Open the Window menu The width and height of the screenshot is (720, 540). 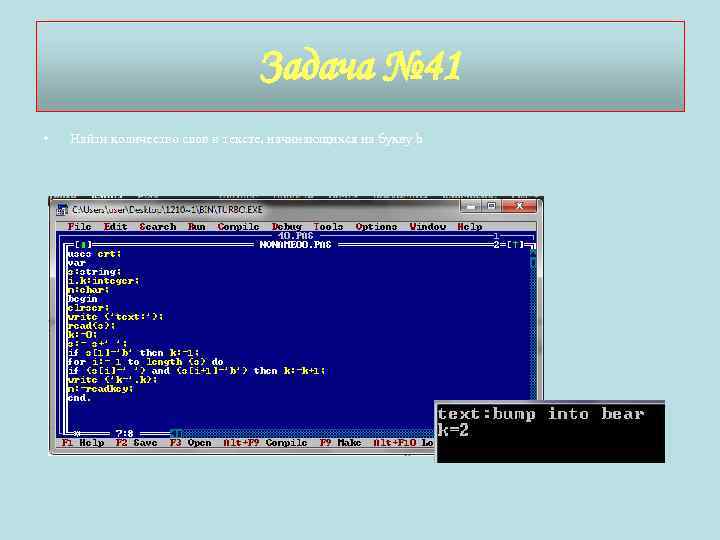point(428,226)
